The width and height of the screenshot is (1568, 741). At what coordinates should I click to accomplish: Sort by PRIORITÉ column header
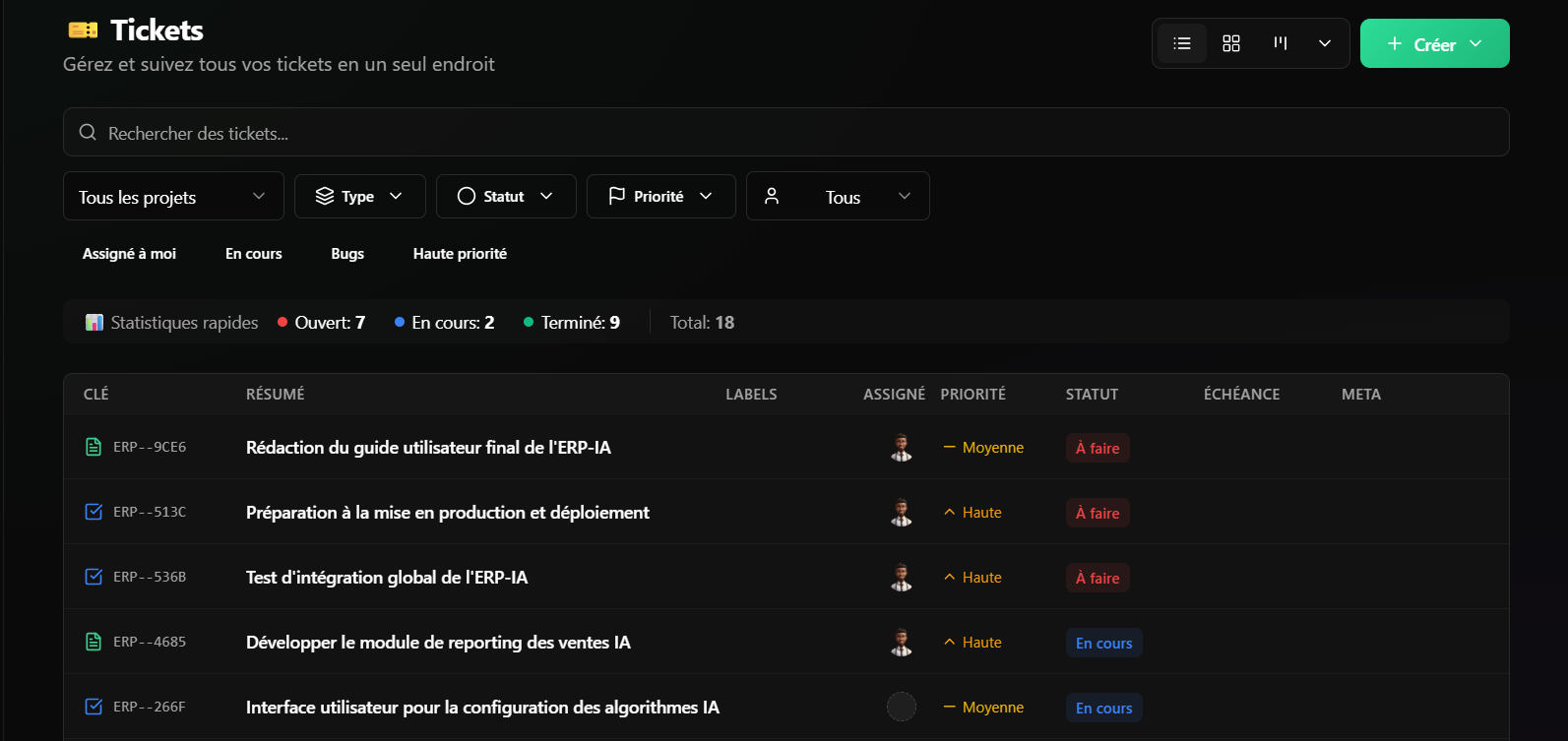point(973,394)
